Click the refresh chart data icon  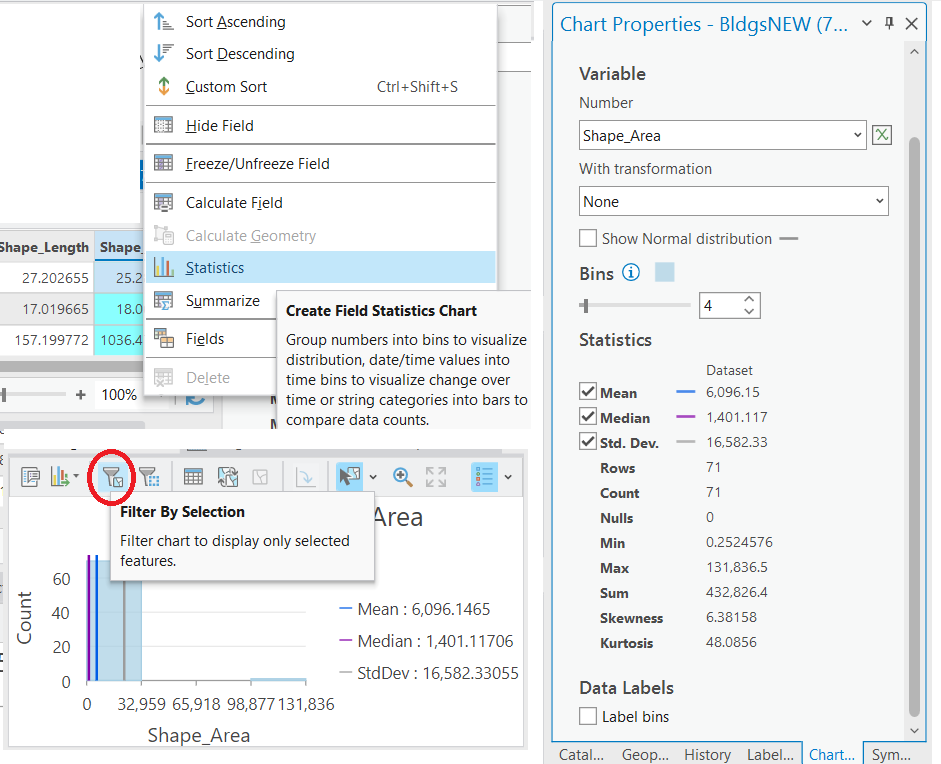226,477
